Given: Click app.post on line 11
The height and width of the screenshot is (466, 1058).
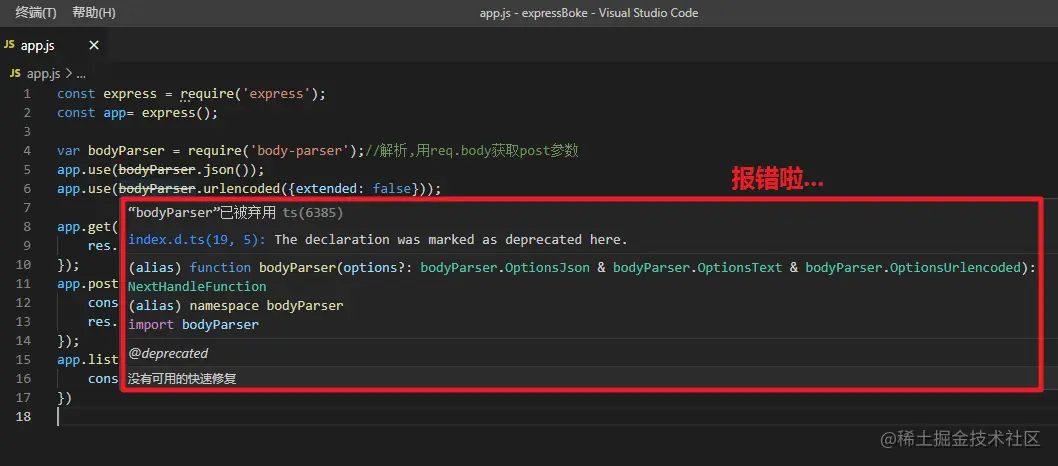Looking at the screenshot, I should point(88,283).
